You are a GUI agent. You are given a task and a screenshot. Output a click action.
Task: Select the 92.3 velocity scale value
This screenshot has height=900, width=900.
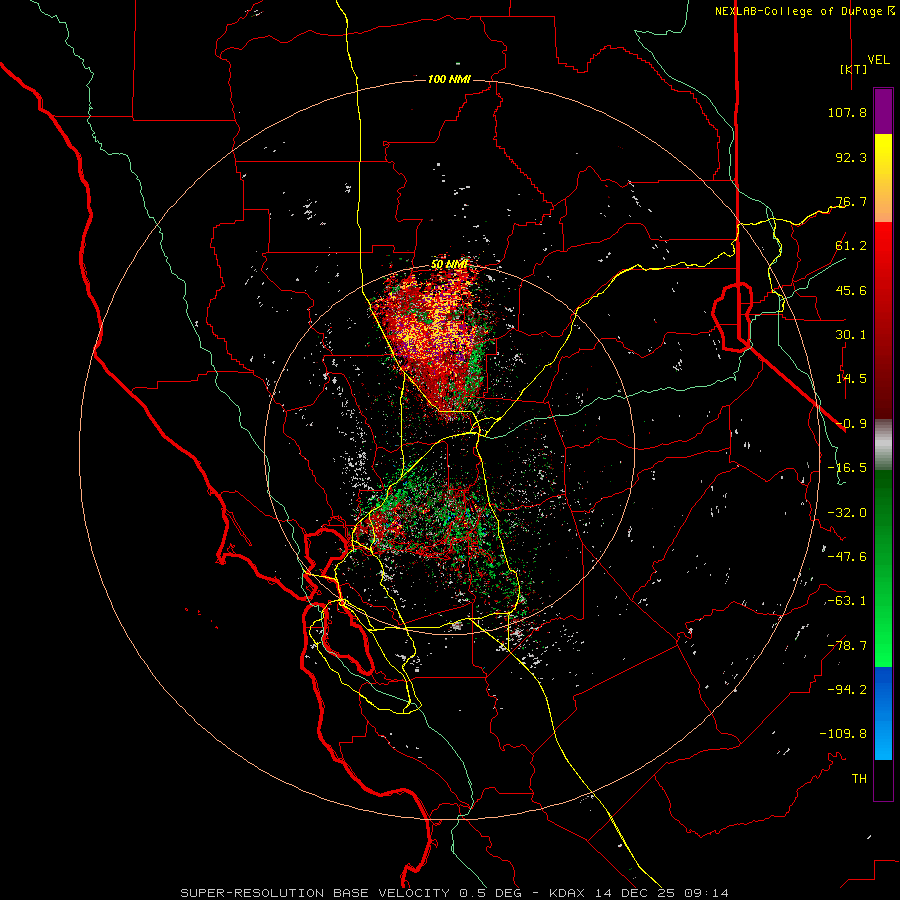(x=851, y=157)
